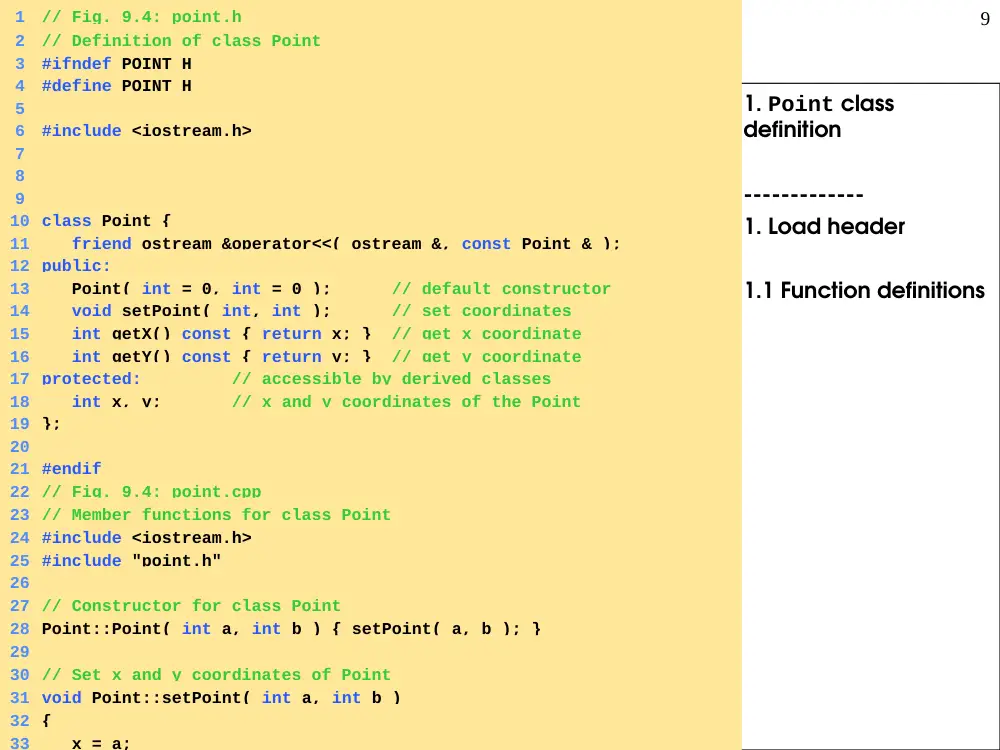Click '// accessible by derived classes' comment

click(392, 379)
